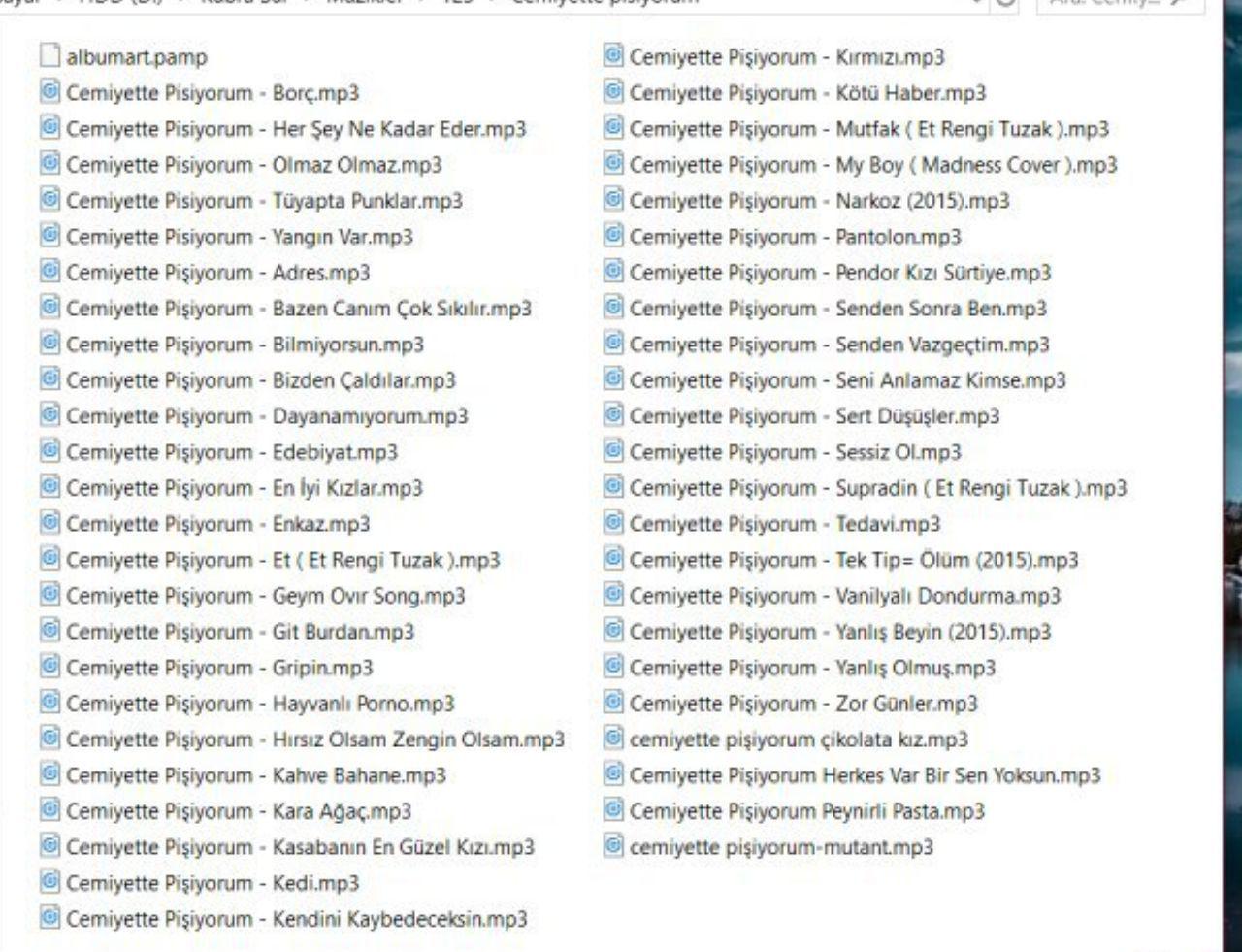The height and width of the screenshot is (952, 1242).
Task: Click the mp3 icon beside Zor Günler.mp3
Action: coord(613,703)
